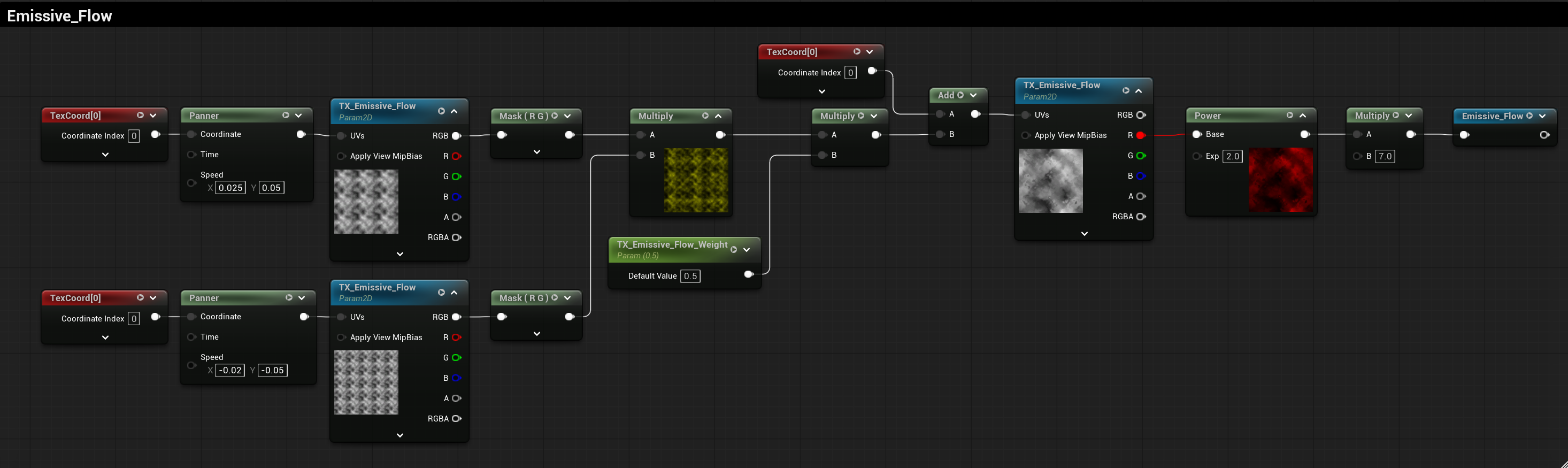The height and width of the screenshot is (468, 1568).
Task: Click the circular header icon on Emissive_Flow reroute node
Action: 1529,116
